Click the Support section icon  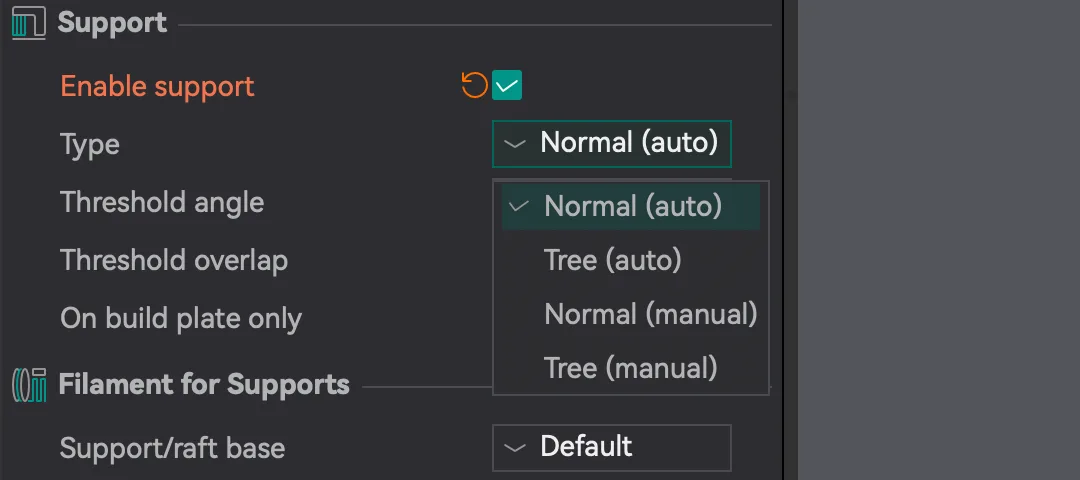[29, 23]
